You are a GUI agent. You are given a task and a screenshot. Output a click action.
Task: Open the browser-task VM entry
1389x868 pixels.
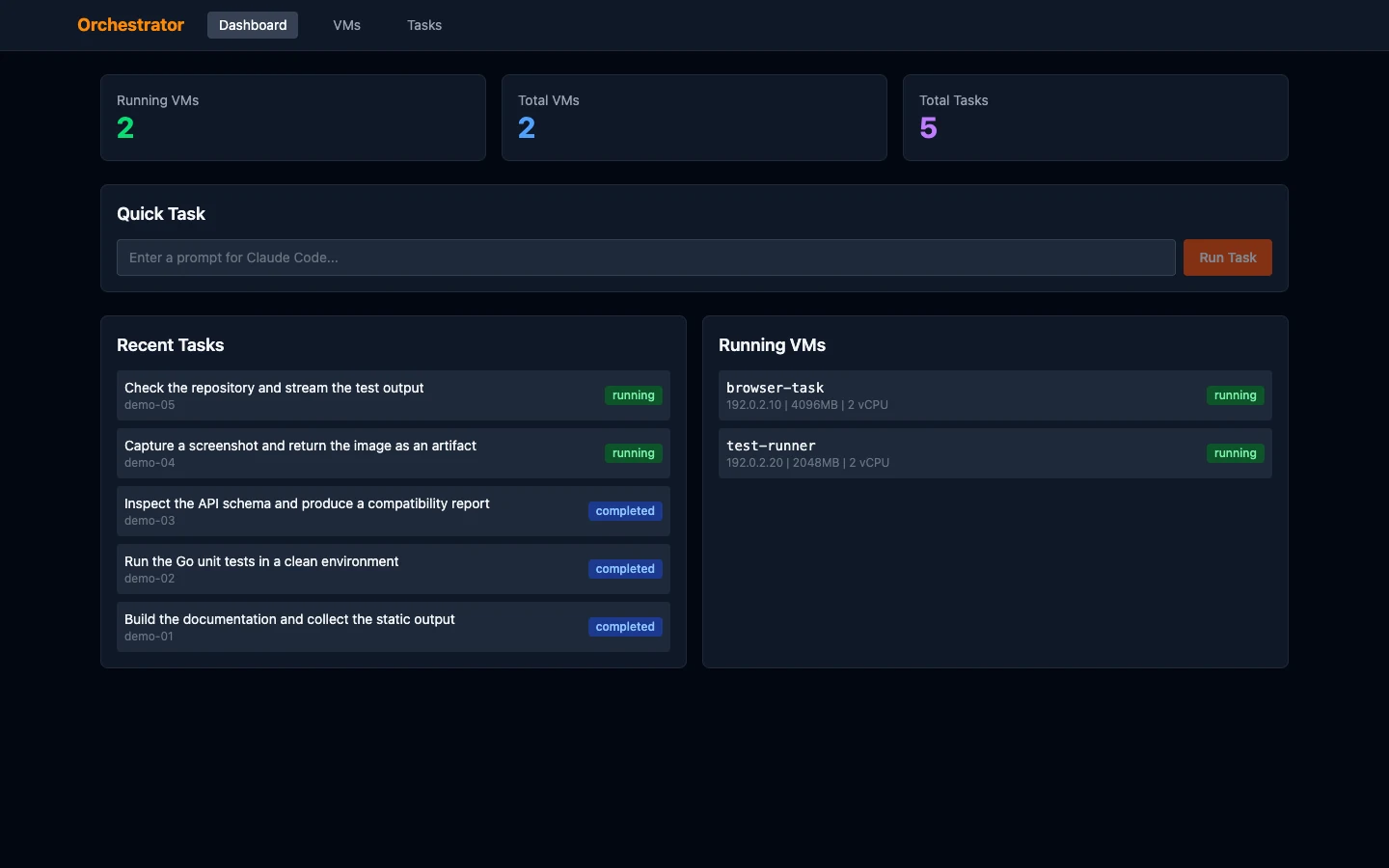tap(995, 395)
